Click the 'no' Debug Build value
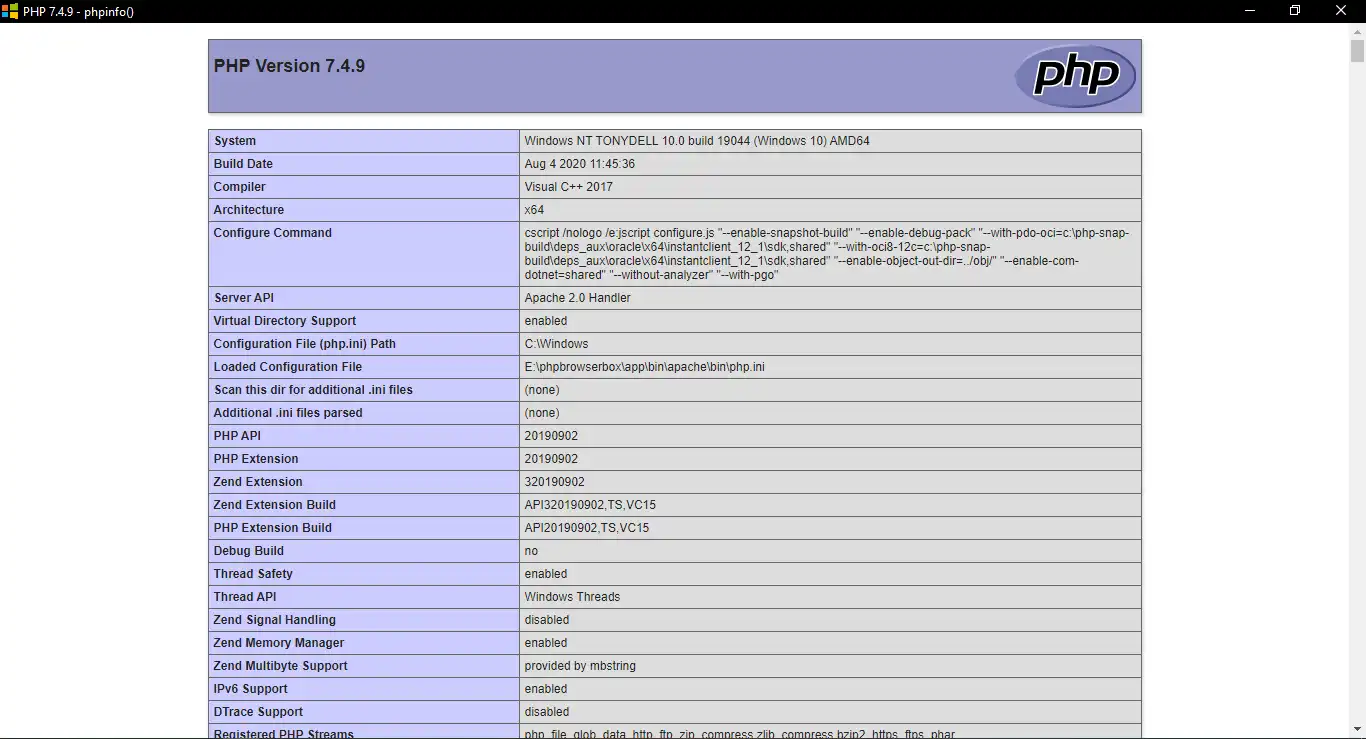Image resolution: width=1366 pixels, height=739 pixels. 531,551
